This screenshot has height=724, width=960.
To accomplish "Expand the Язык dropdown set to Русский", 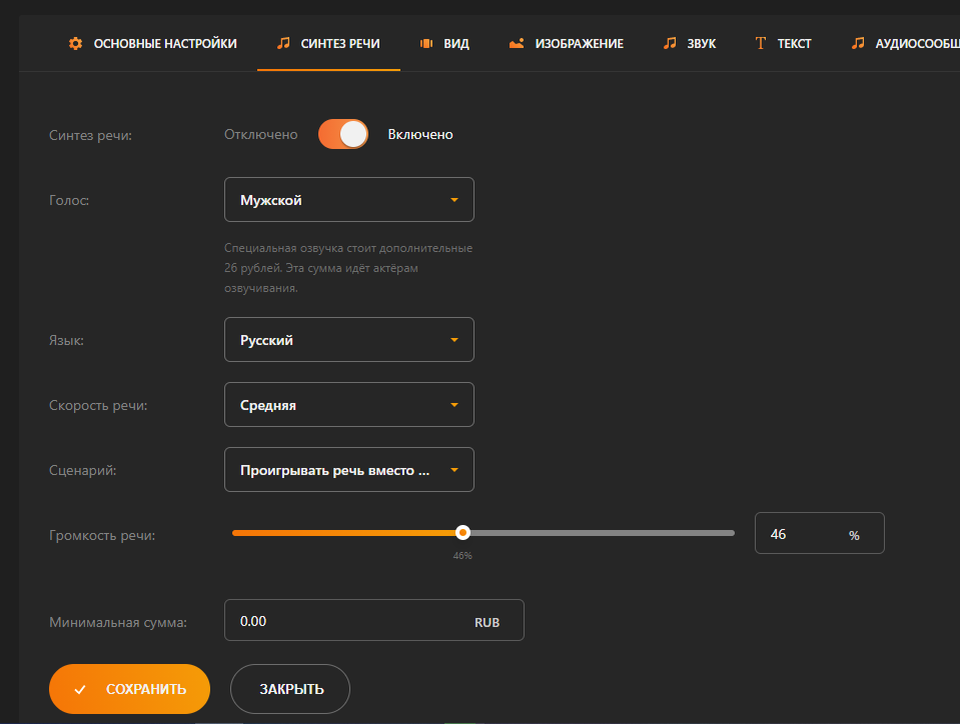I will click(x=349, y=339).
